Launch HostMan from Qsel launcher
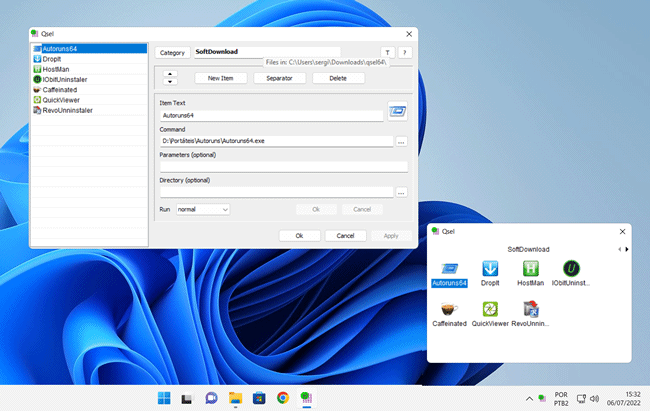The image size is (650, 411). [x=530, y=274]
